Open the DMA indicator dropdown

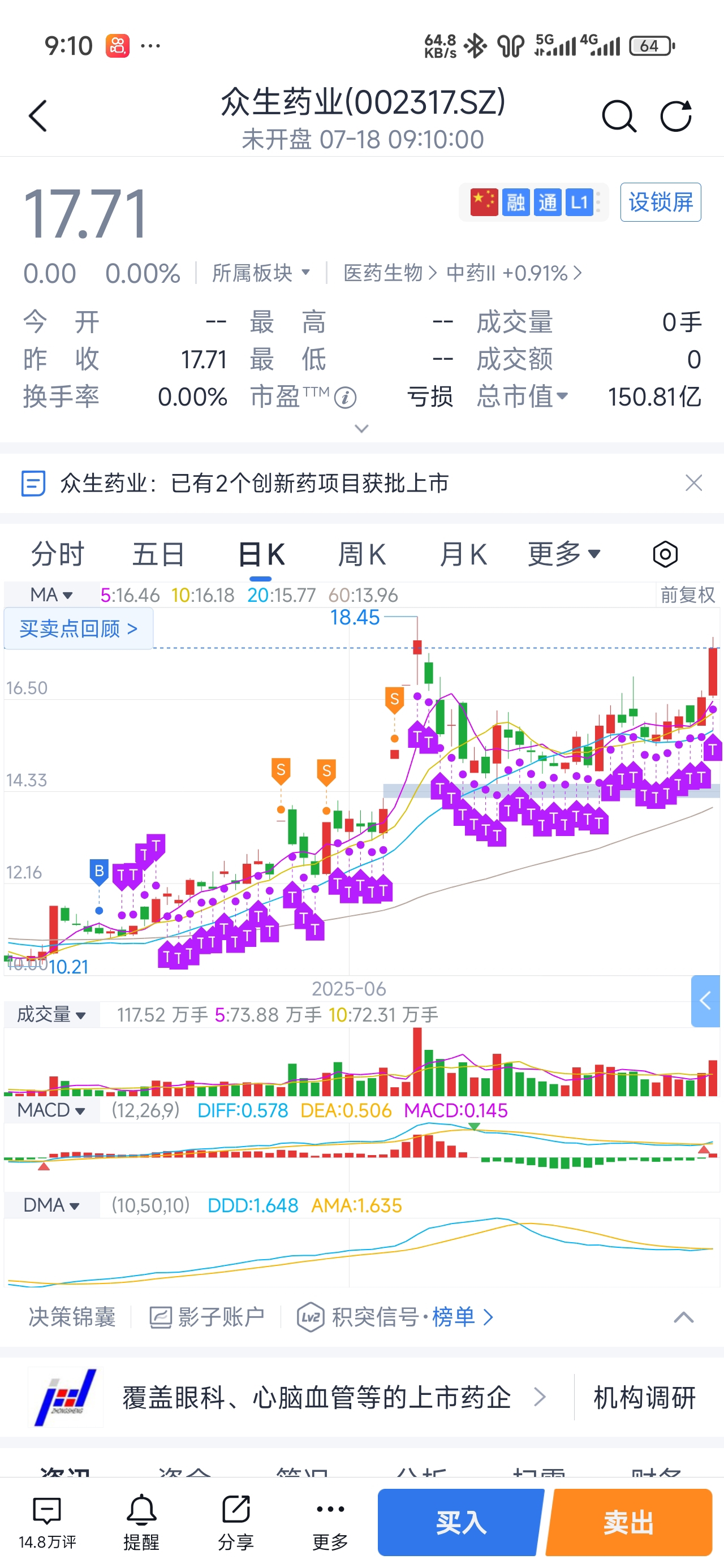point(52,1205)
